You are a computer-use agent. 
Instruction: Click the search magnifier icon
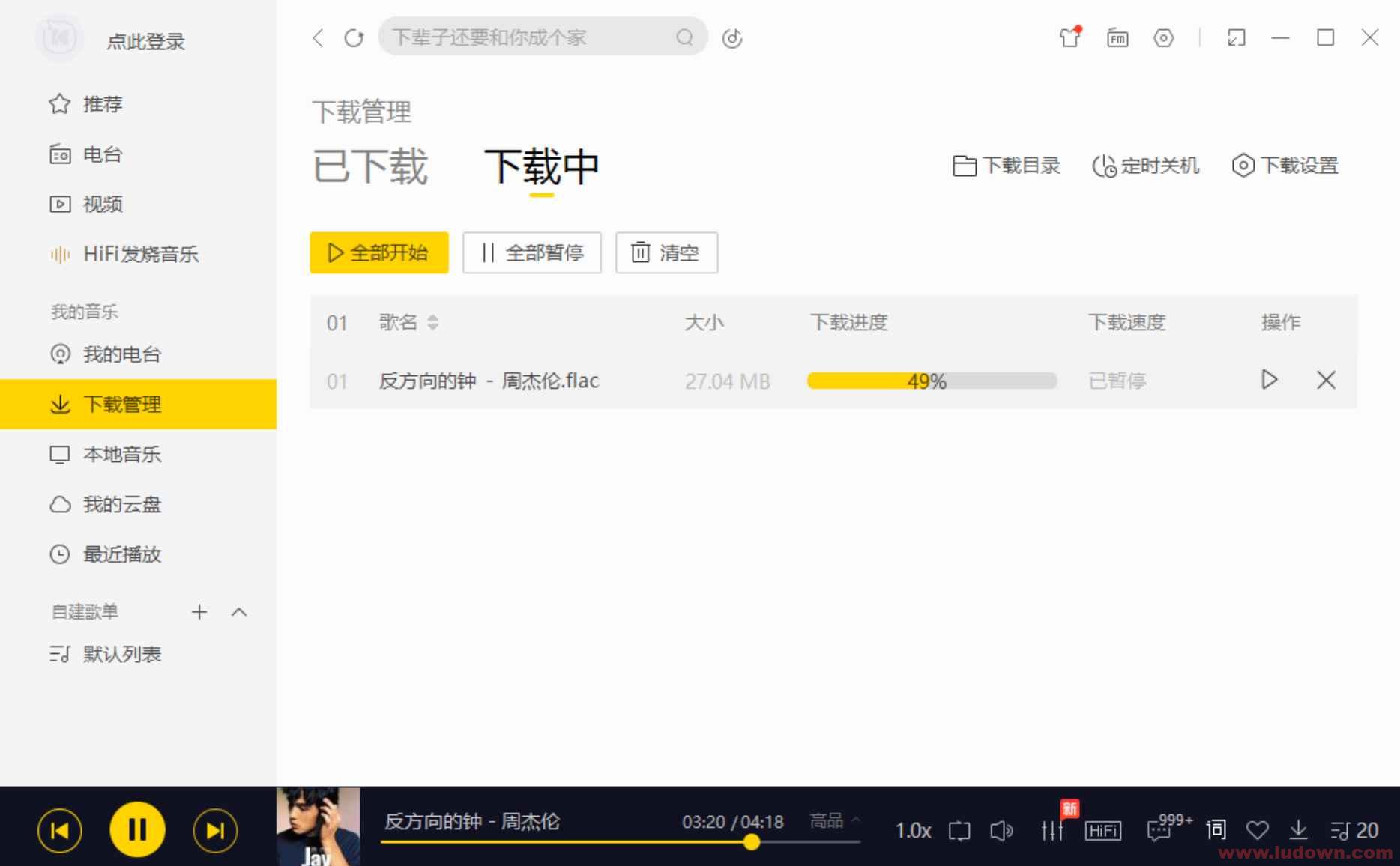(x=684, y=37)
